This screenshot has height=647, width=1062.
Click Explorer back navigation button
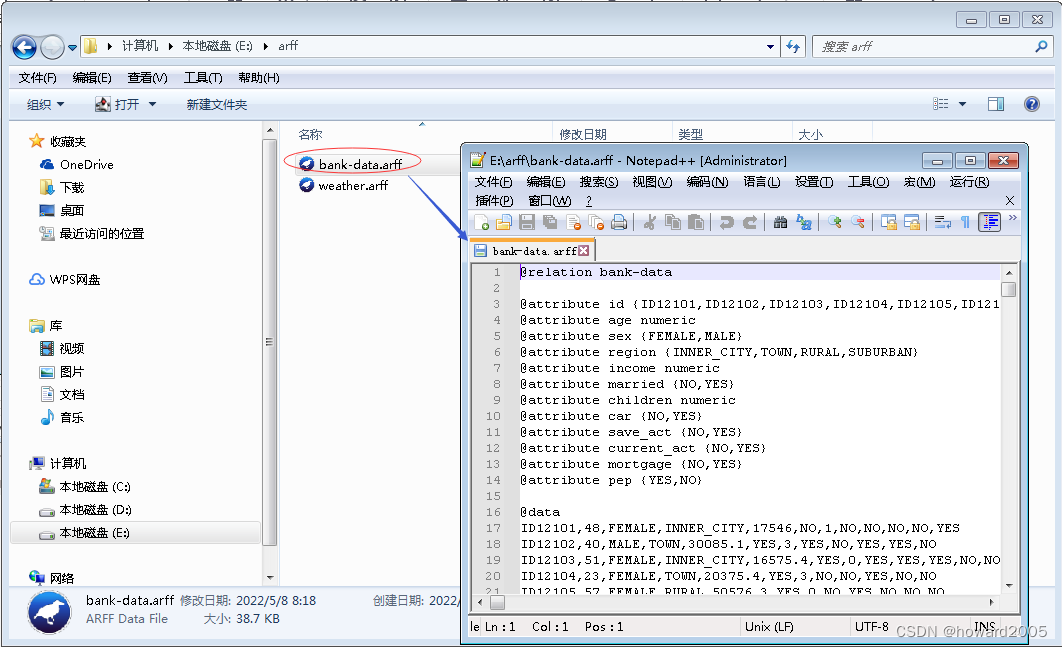[24, 47]
